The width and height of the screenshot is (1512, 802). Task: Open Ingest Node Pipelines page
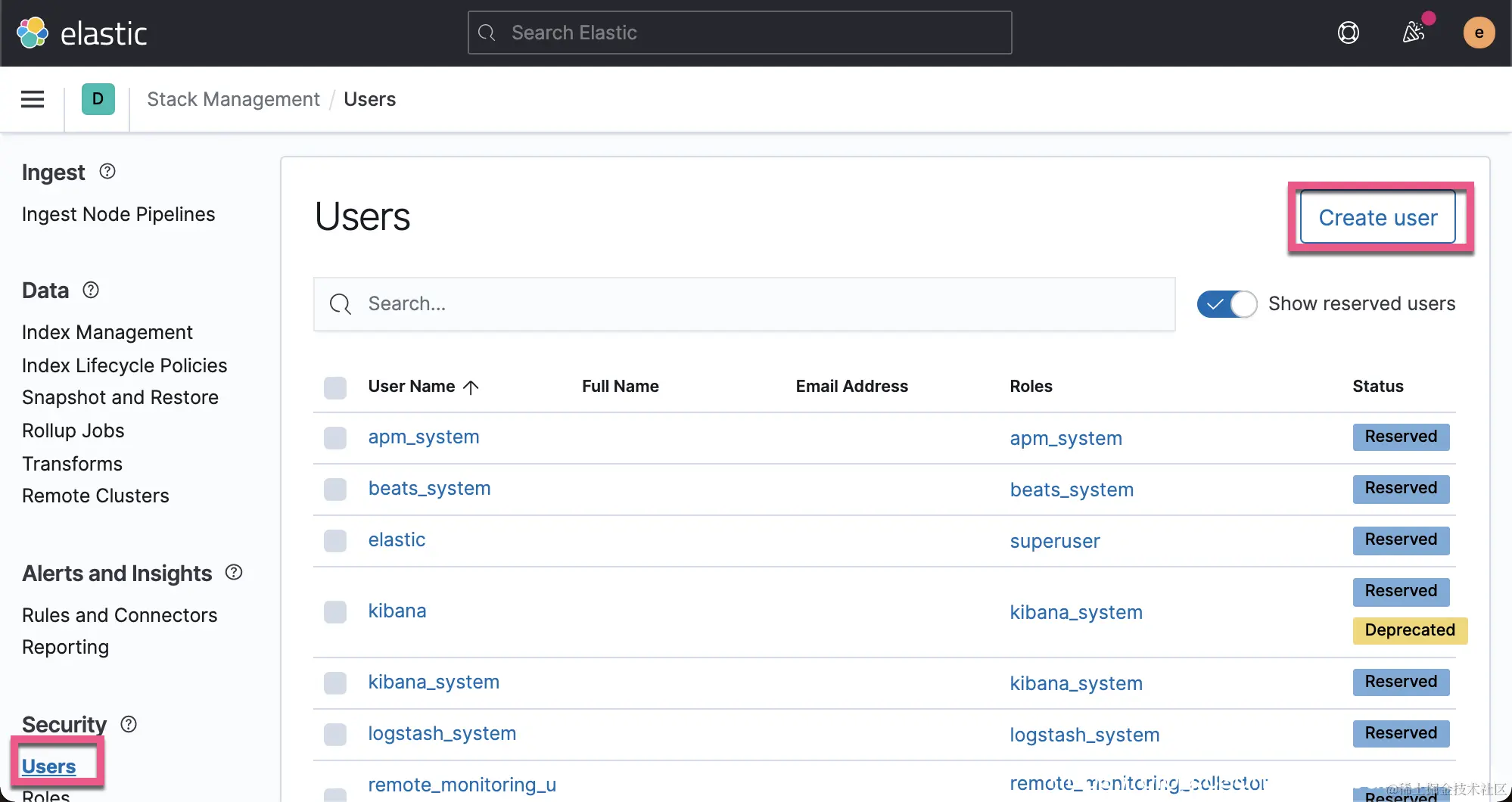(119, 214)
